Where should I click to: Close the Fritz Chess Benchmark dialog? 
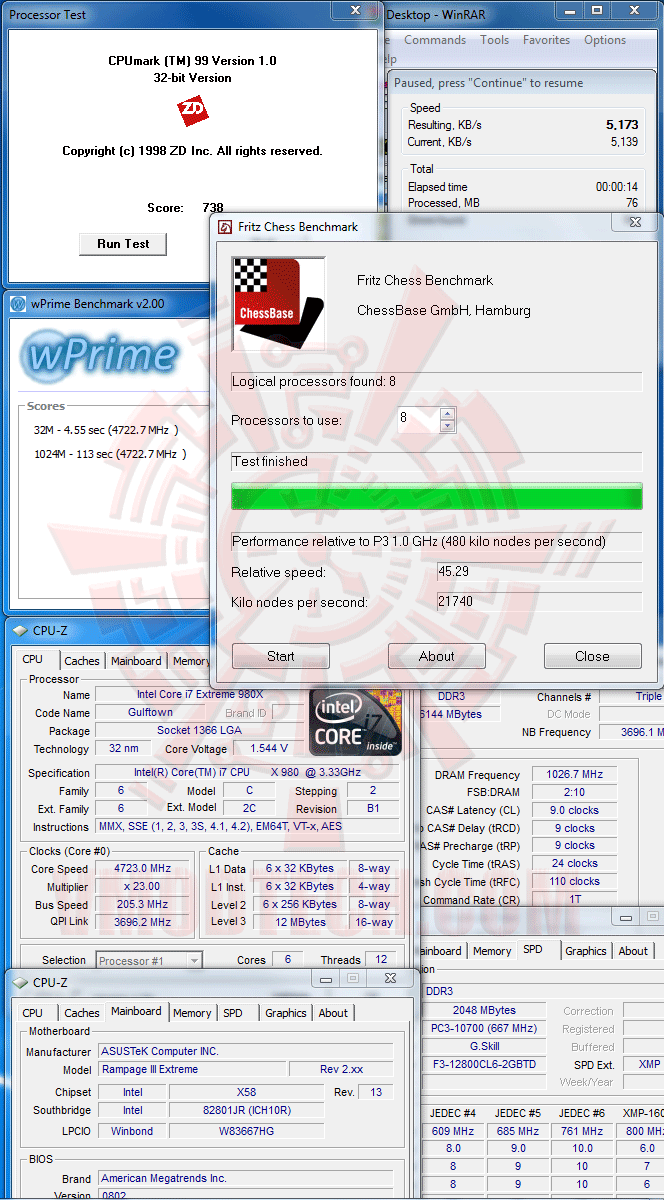592,656
